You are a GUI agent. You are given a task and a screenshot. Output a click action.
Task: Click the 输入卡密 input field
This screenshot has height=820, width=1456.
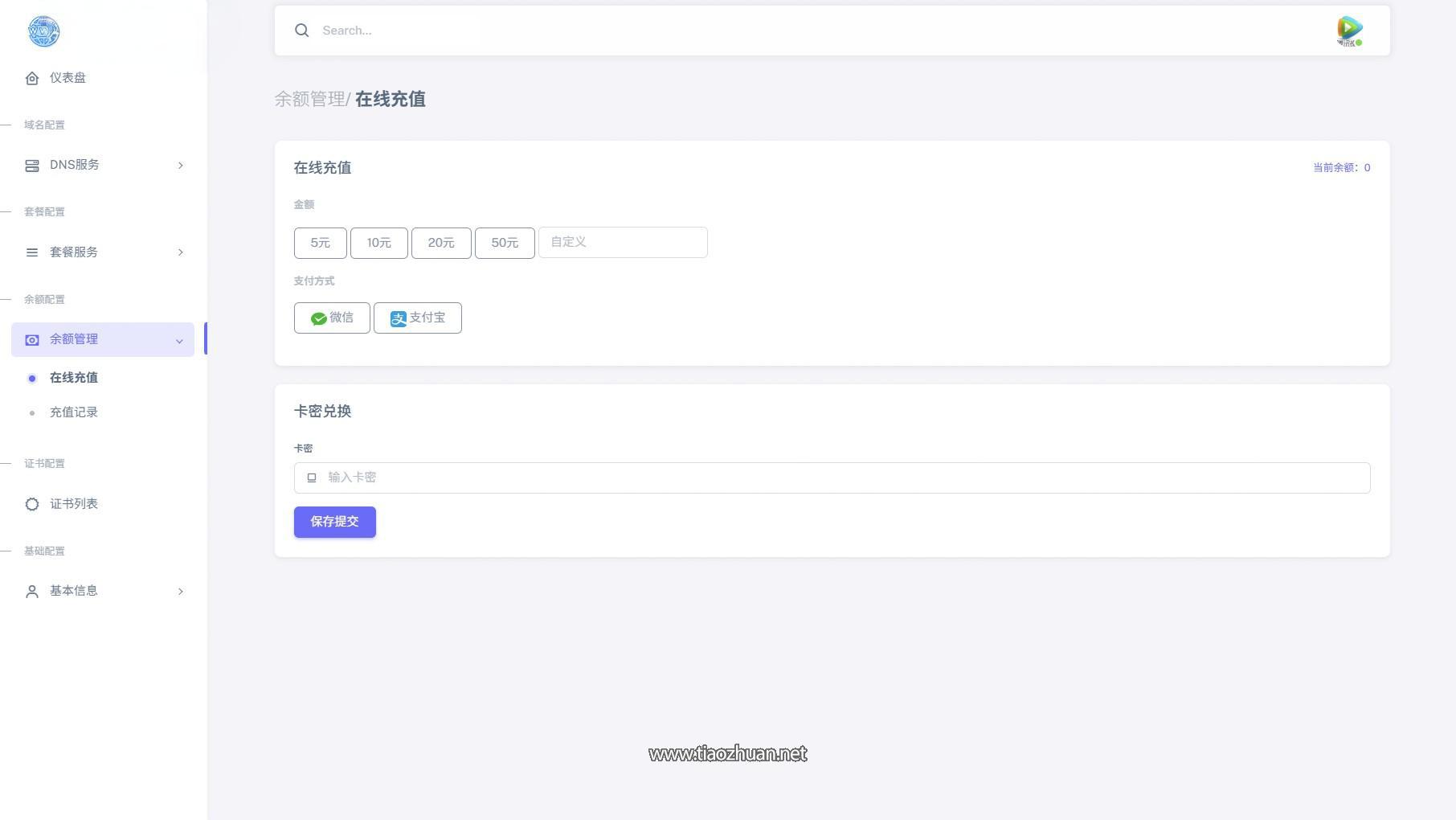832,478
